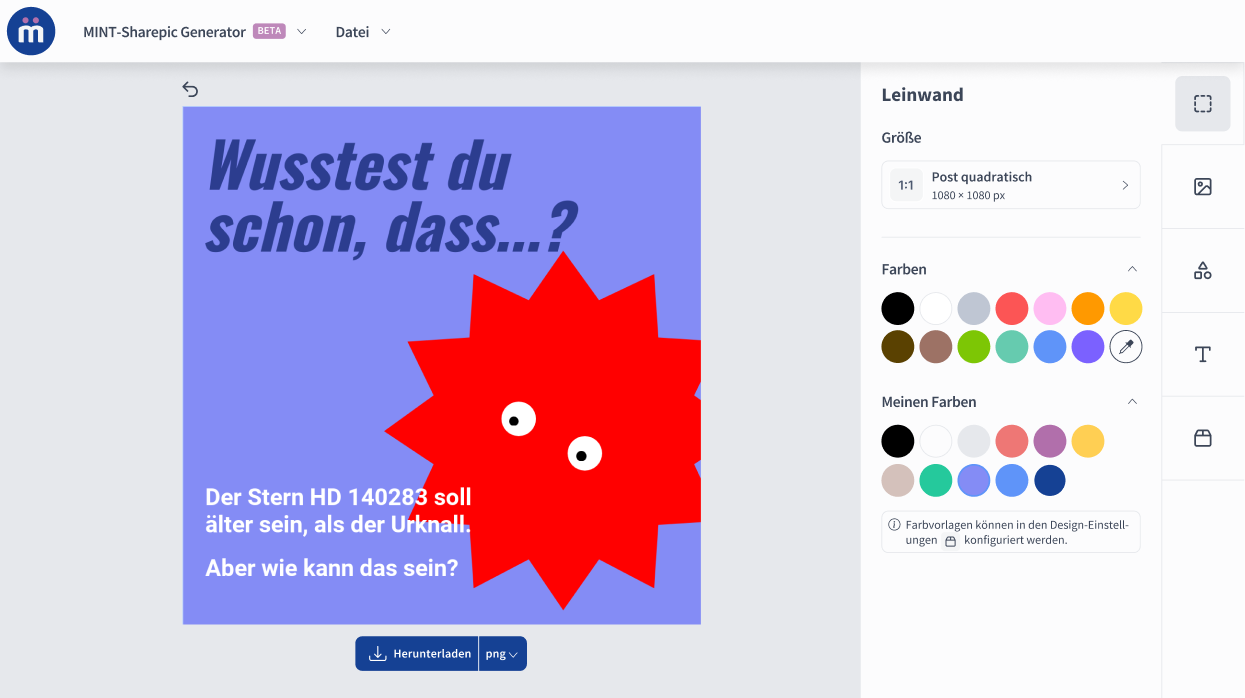The height and width of the screenshot is (698, 1245).
Task: Click the BETA badge
Action: (269, 31)
